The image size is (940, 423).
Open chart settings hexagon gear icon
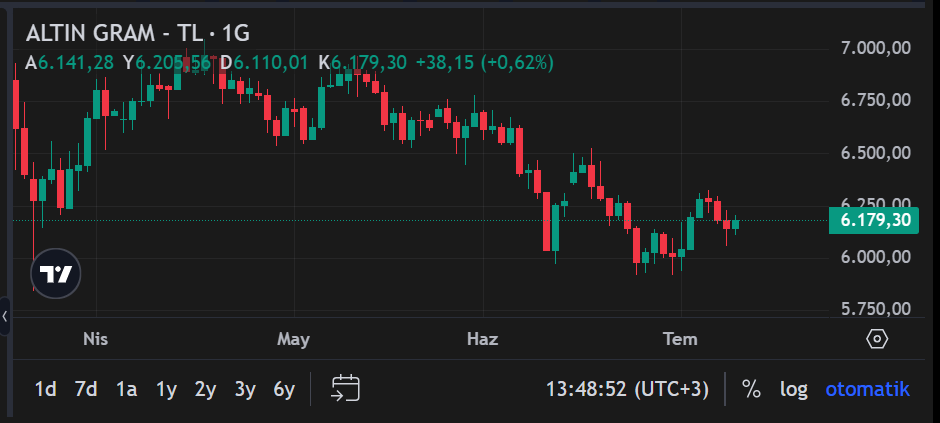877,339
